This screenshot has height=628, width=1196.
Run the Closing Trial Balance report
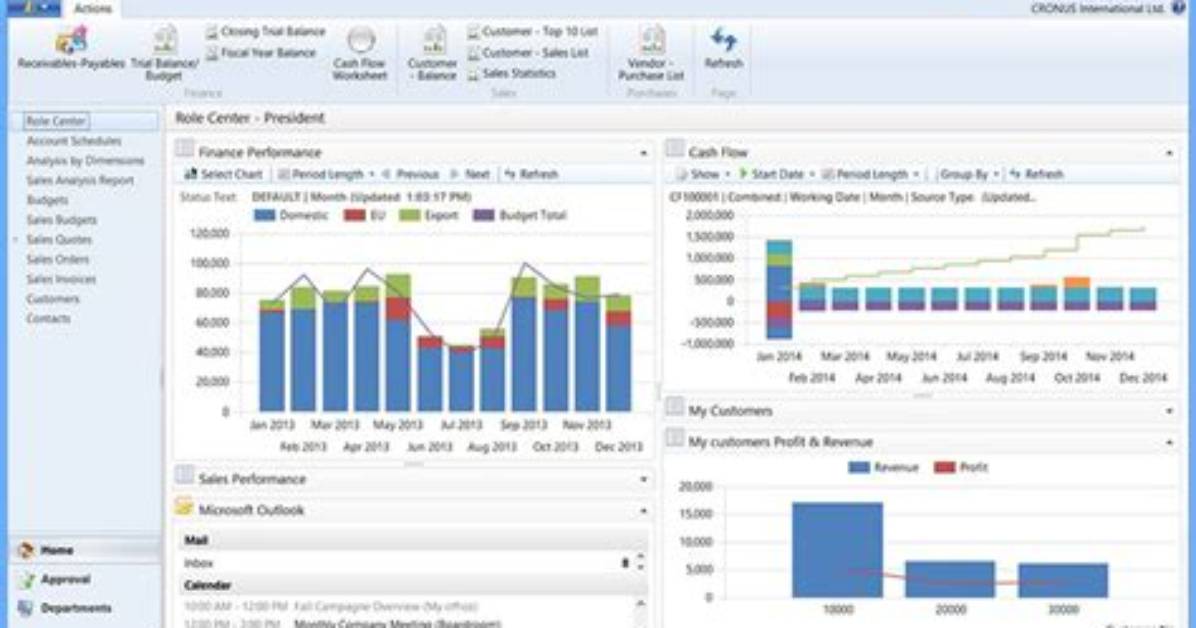[x=265, y=32]
